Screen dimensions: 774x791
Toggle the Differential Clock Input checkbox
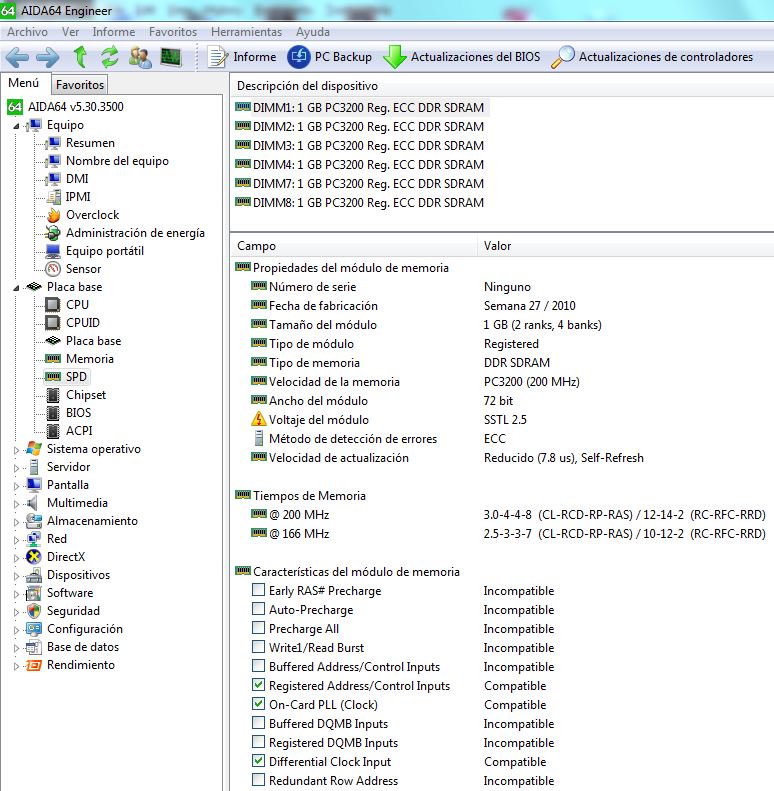(x=259, y=762)
